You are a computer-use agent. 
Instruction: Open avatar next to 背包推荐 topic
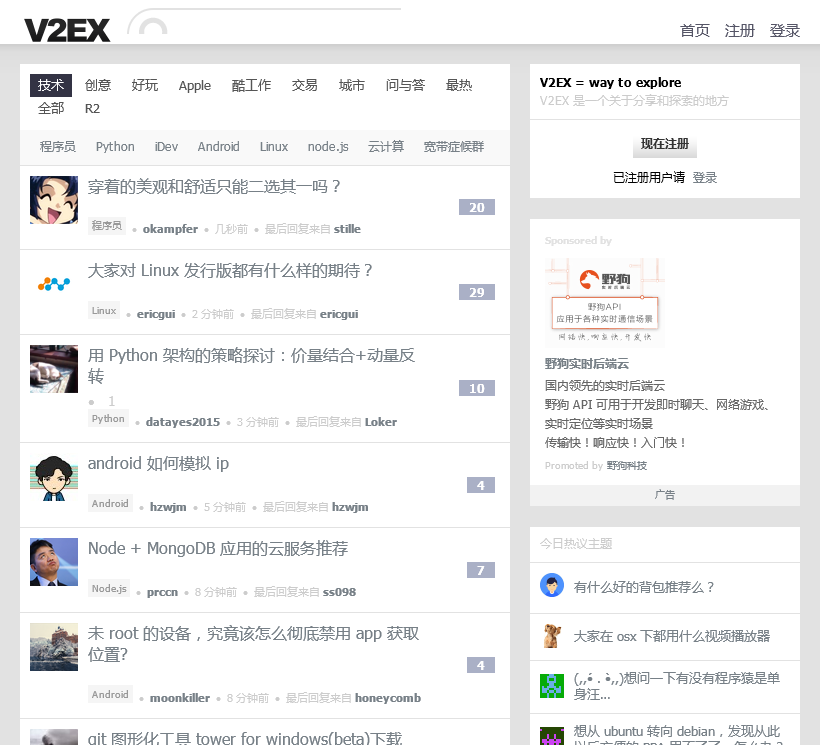[552, 585]
